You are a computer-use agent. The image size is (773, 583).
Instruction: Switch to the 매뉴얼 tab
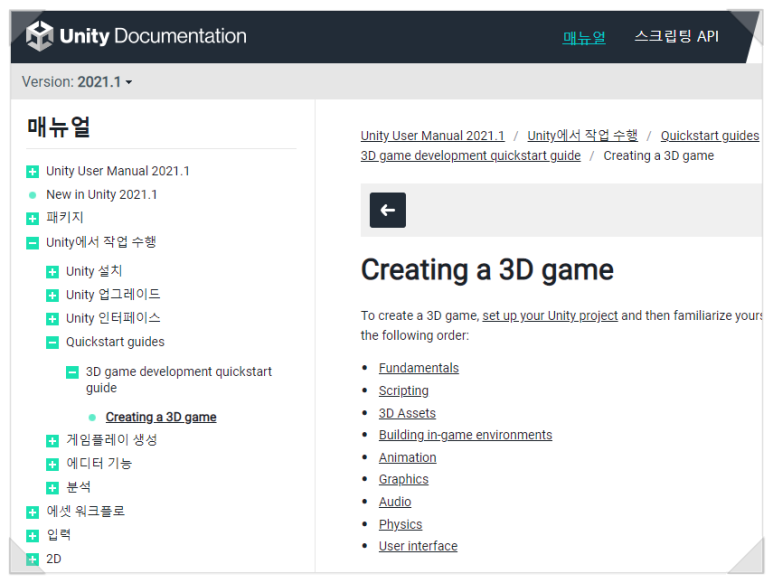coord(584,36)
